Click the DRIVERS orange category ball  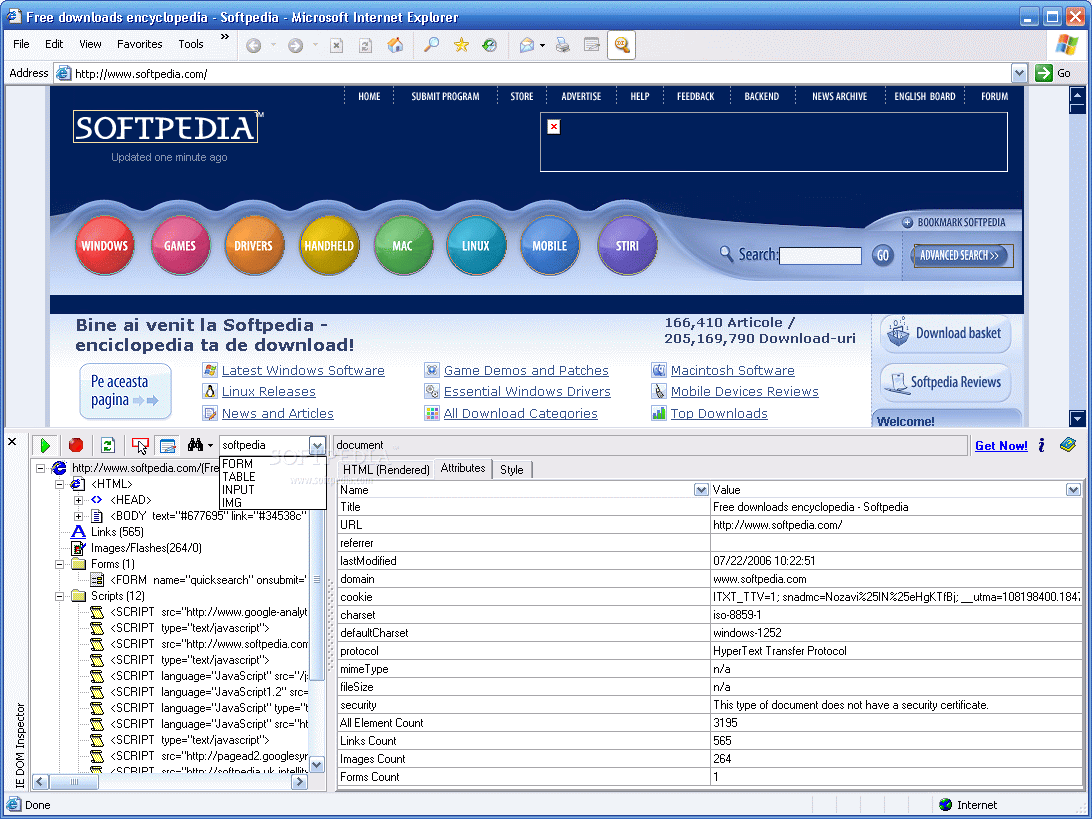click(254, 245)
